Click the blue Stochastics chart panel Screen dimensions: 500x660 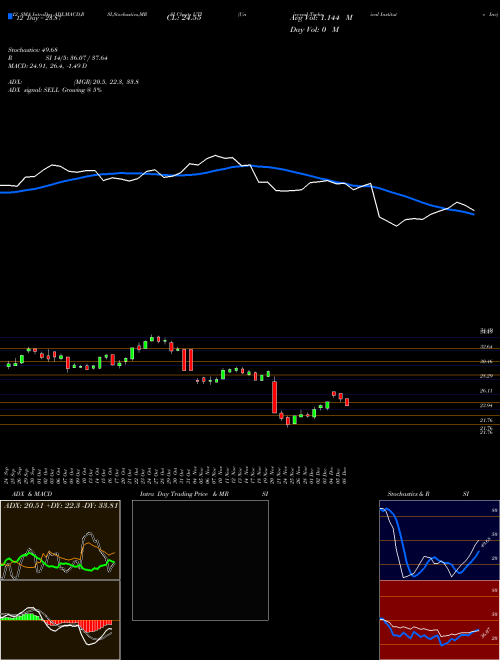439,540
